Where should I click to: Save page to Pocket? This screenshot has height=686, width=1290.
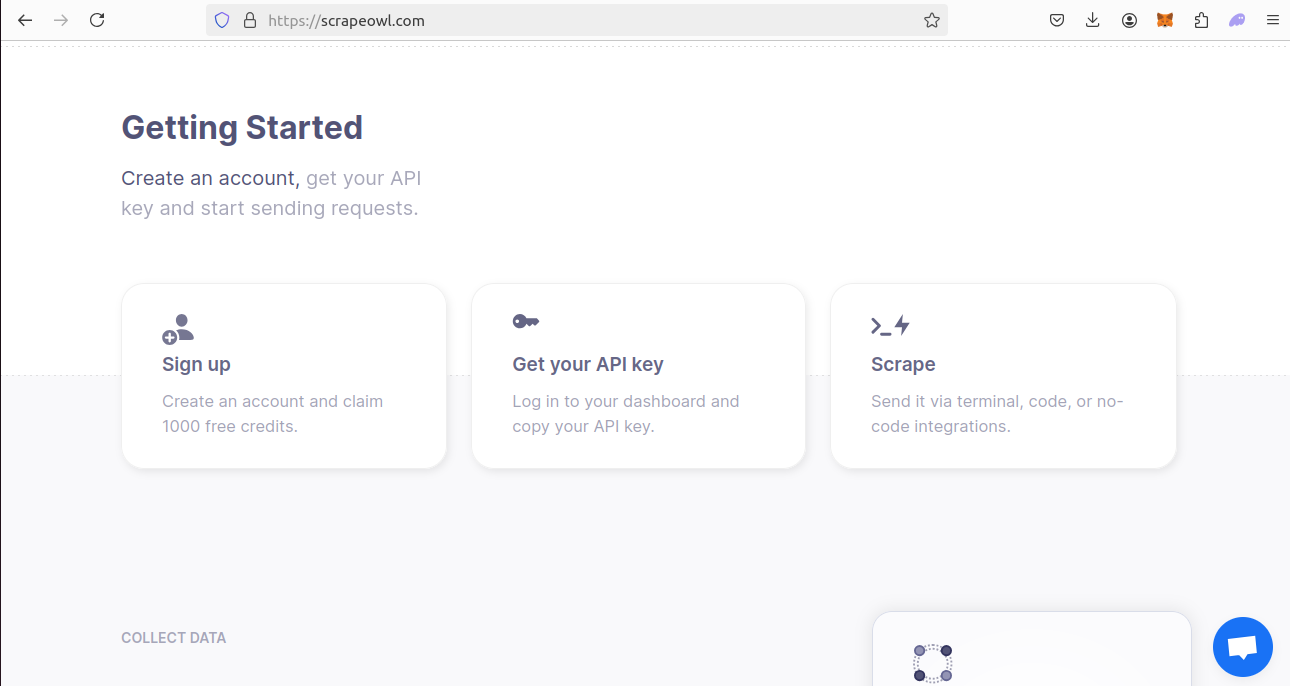pos(1057,20)
